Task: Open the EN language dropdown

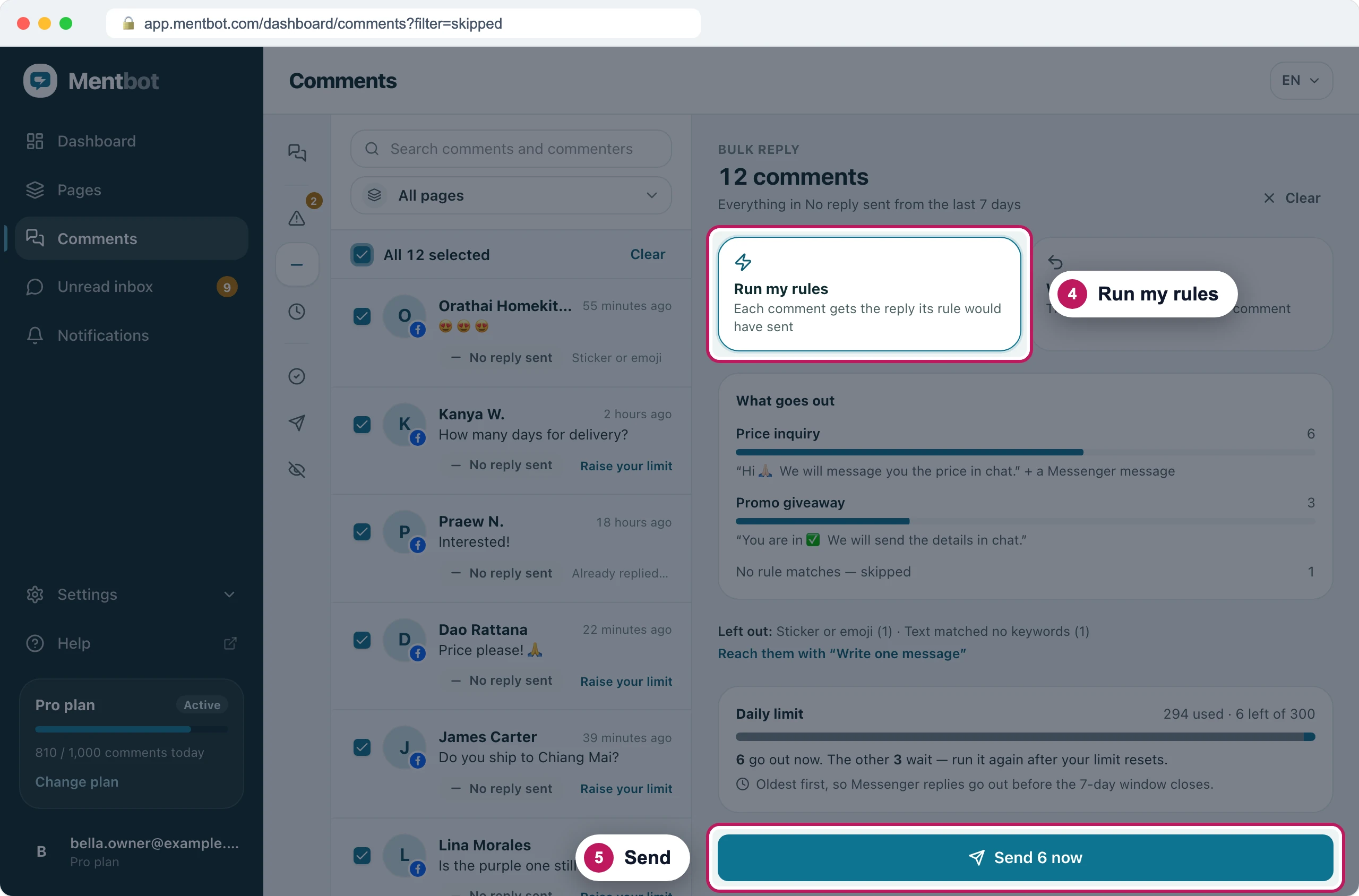Action: [x=1301, y=81]
